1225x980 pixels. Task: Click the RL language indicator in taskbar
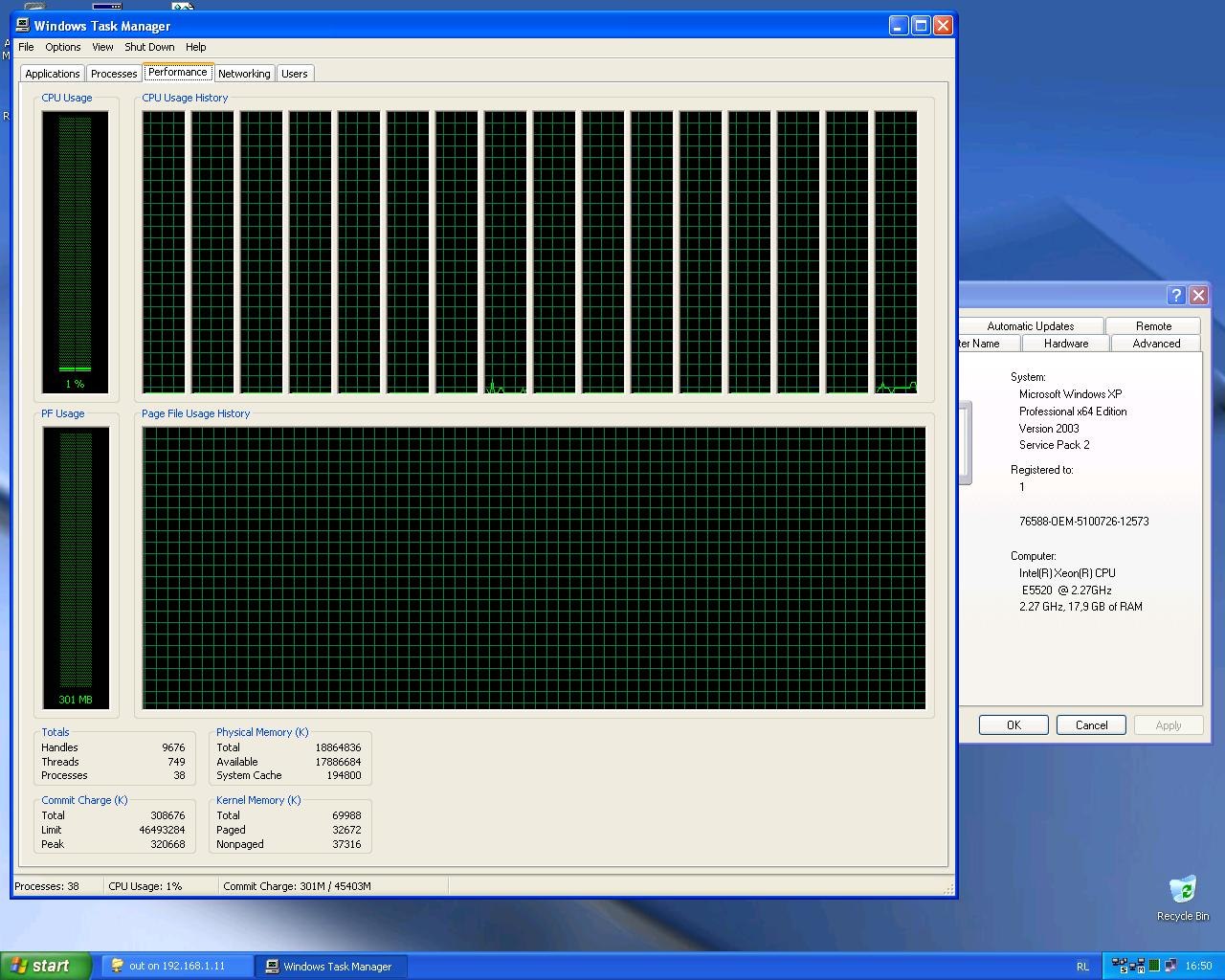(x=1082, y=967)
